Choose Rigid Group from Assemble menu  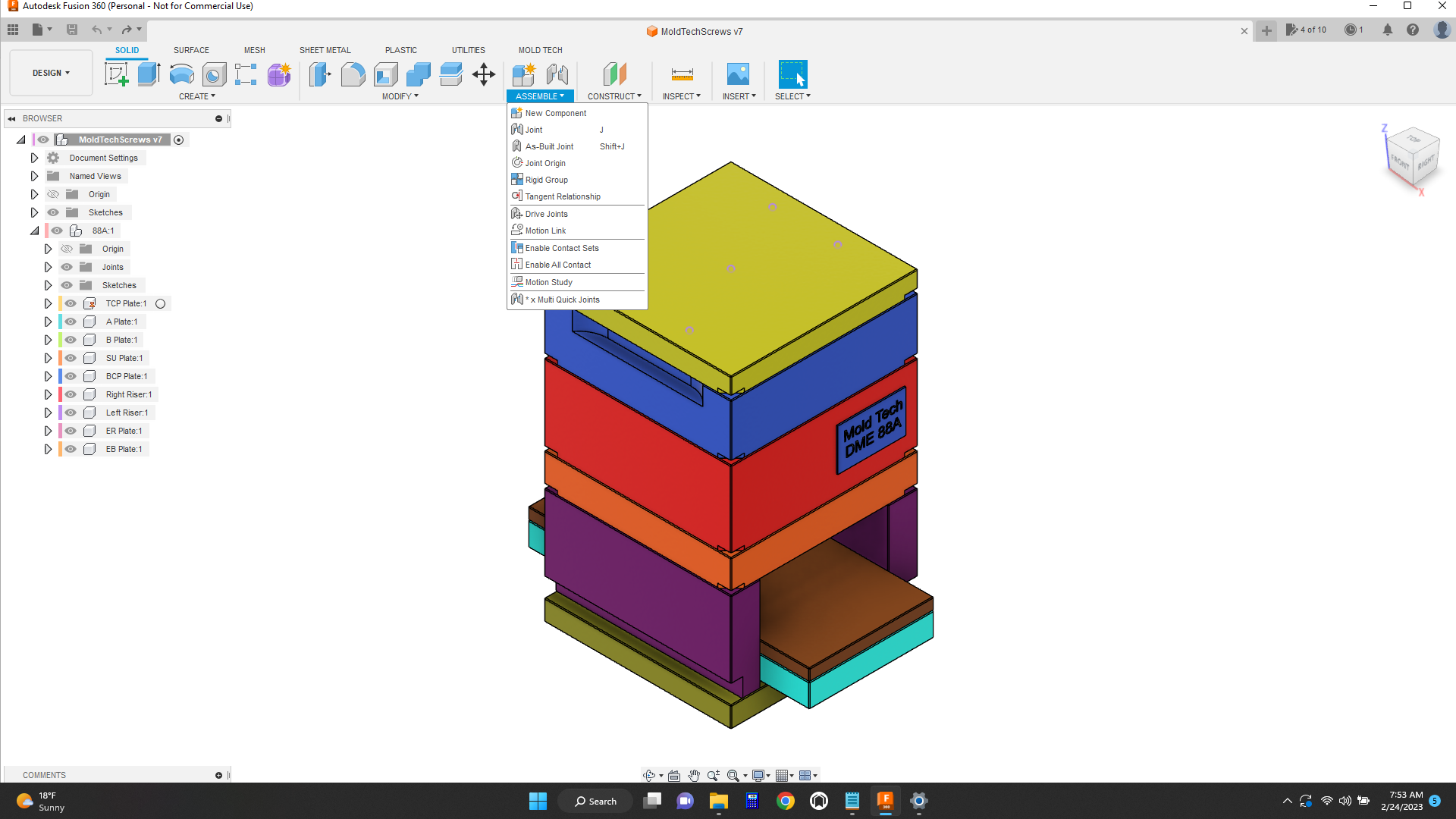click(546, 180)
